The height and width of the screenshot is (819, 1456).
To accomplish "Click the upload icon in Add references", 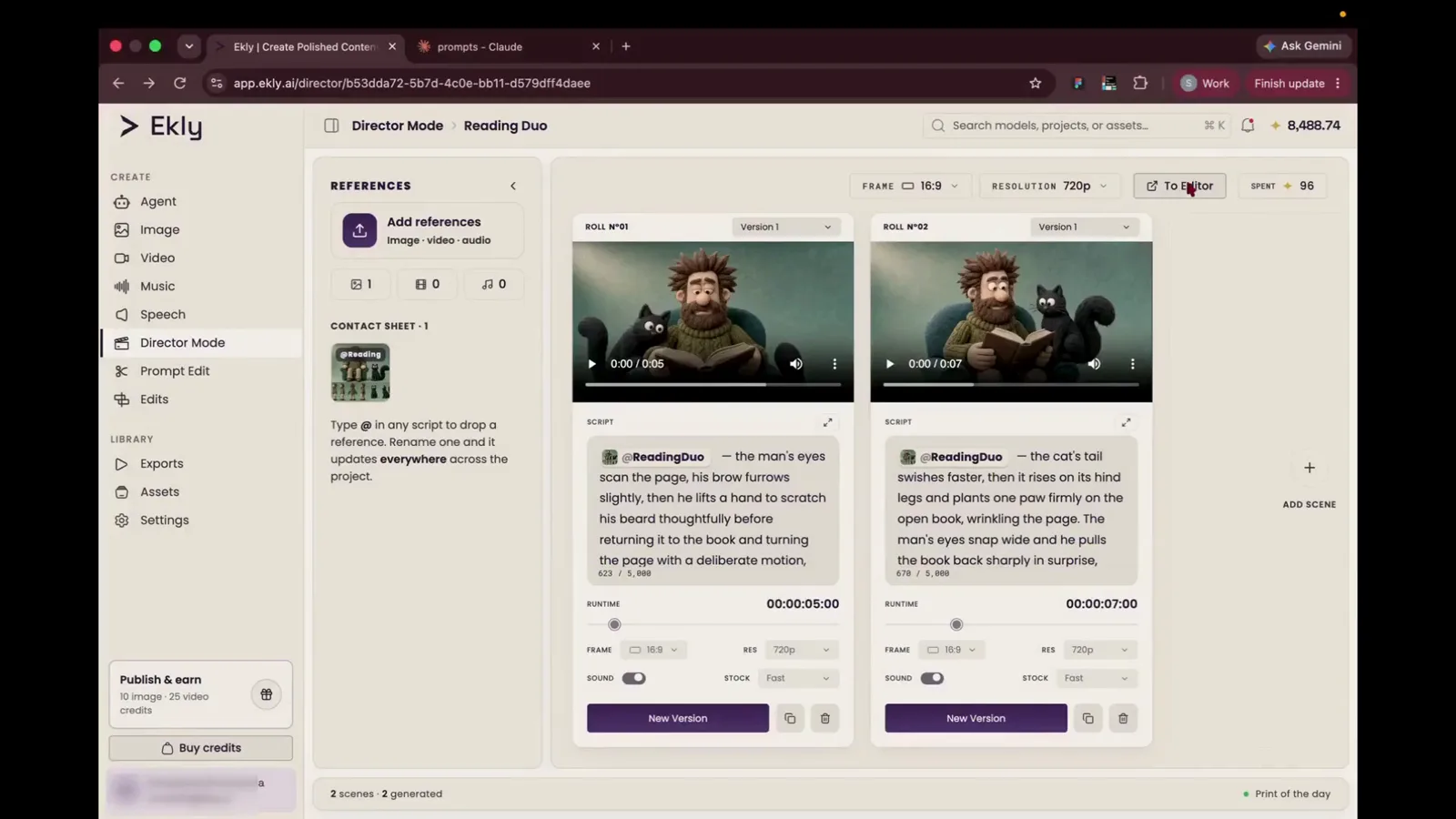I will pos(359,230).
